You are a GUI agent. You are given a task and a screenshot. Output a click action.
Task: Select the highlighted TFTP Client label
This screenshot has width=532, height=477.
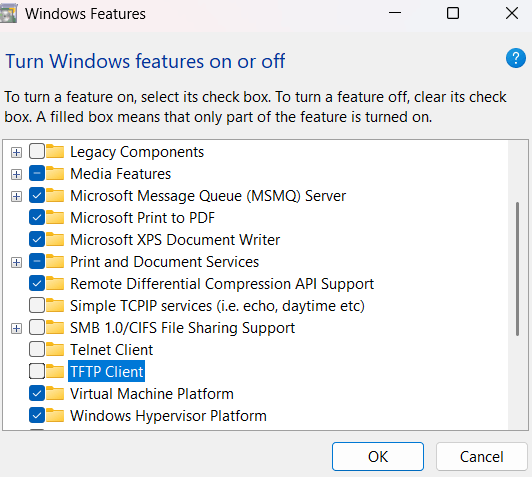click(107, 371)
